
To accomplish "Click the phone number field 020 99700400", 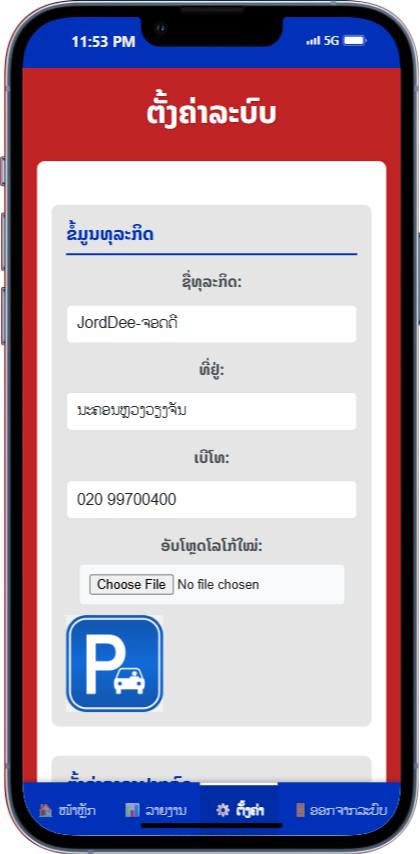I will [x=211, y=499].
